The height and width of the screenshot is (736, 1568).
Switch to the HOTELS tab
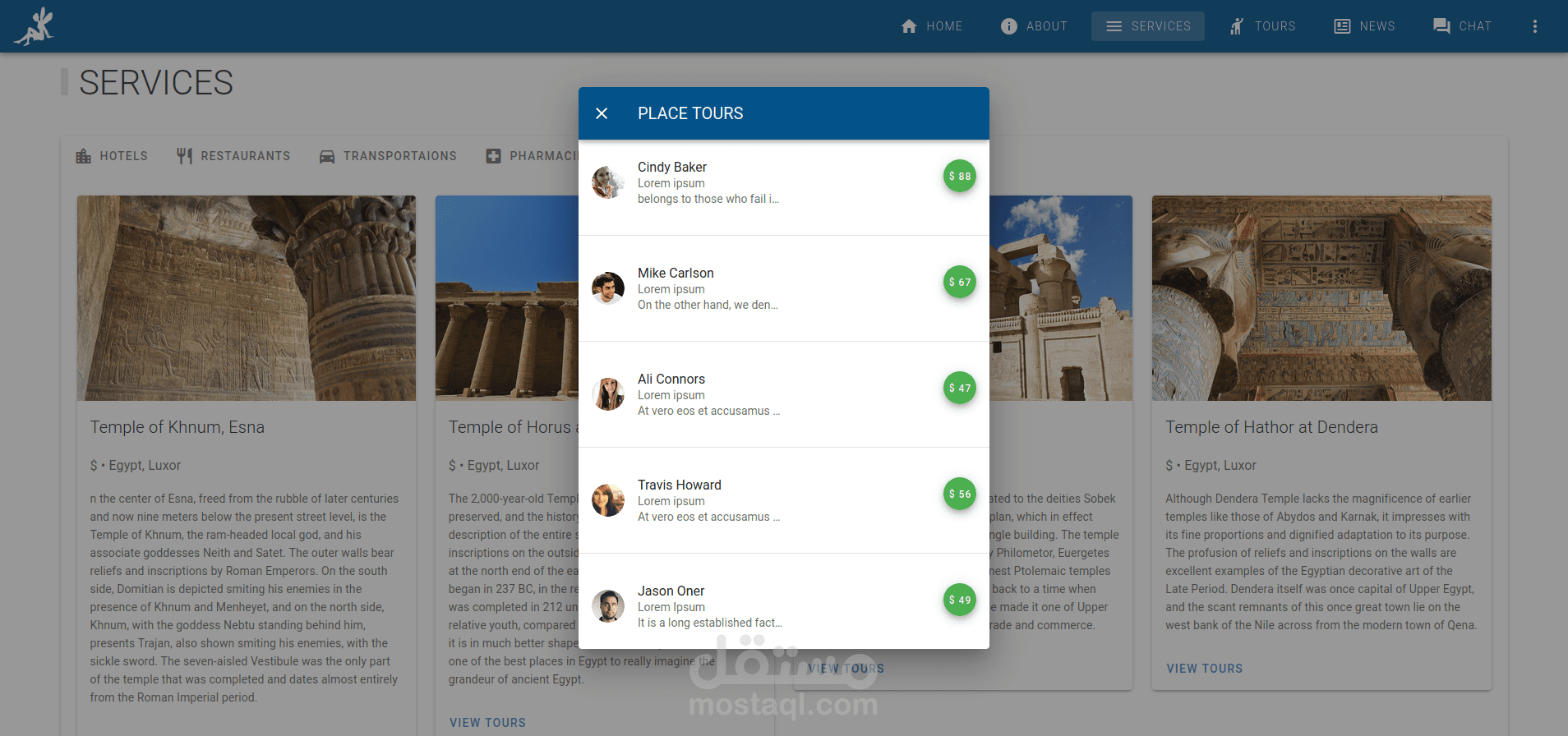[112, 156]
